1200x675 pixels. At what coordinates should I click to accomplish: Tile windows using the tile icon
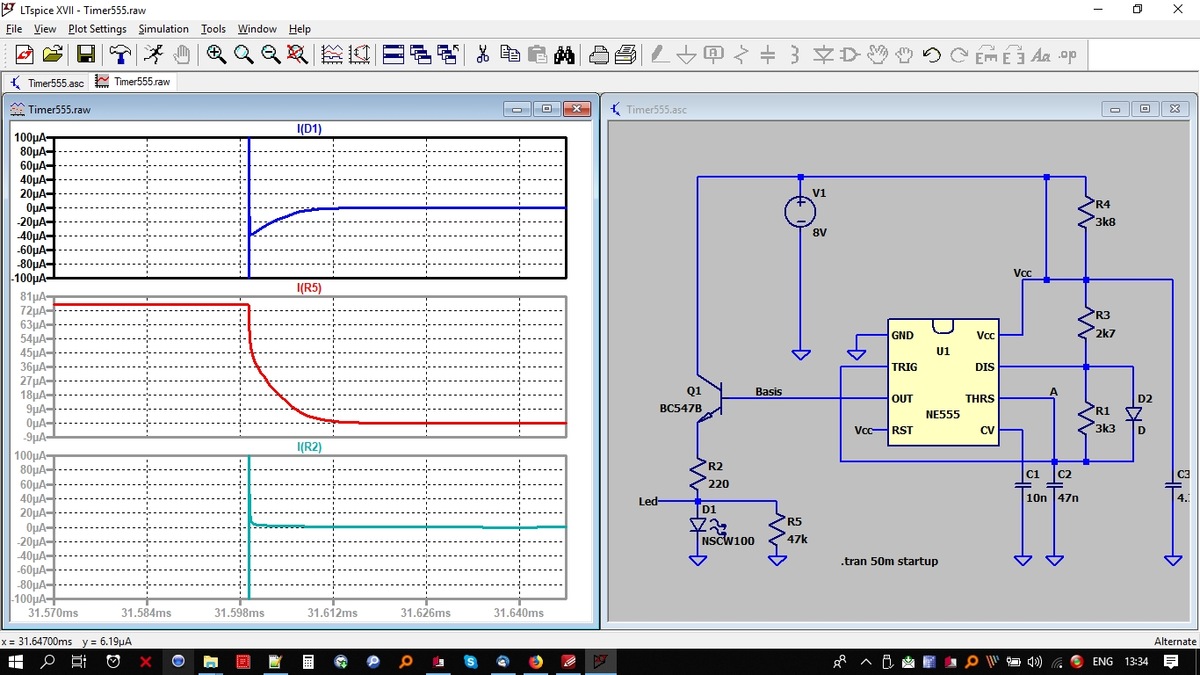pyautogui.click(x=393, y=54)
